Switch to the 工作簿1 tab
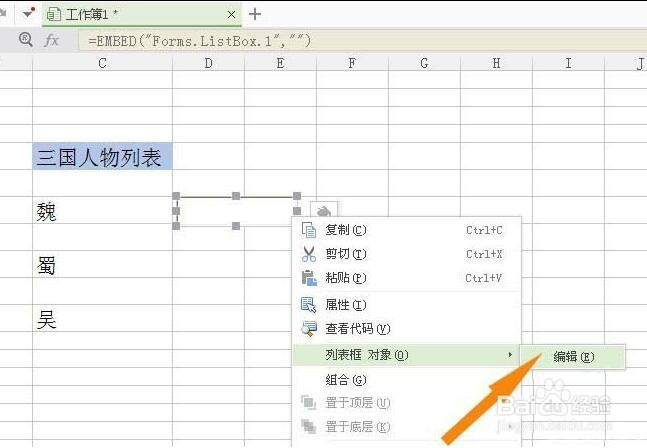 [142, 14]
